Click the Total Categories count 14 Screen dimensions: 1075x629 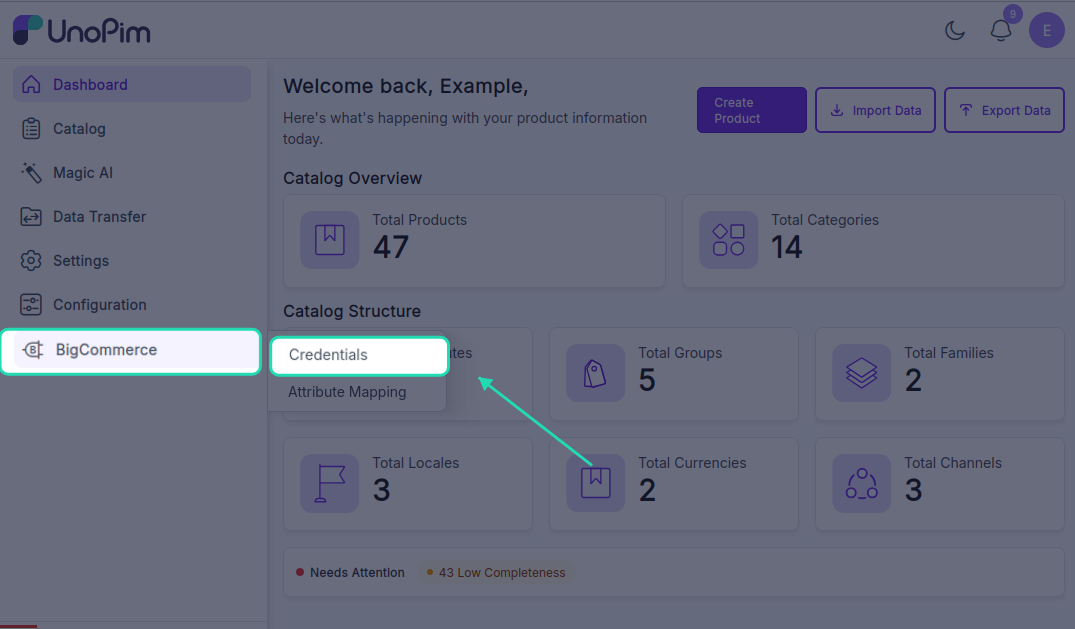[786, 247]
